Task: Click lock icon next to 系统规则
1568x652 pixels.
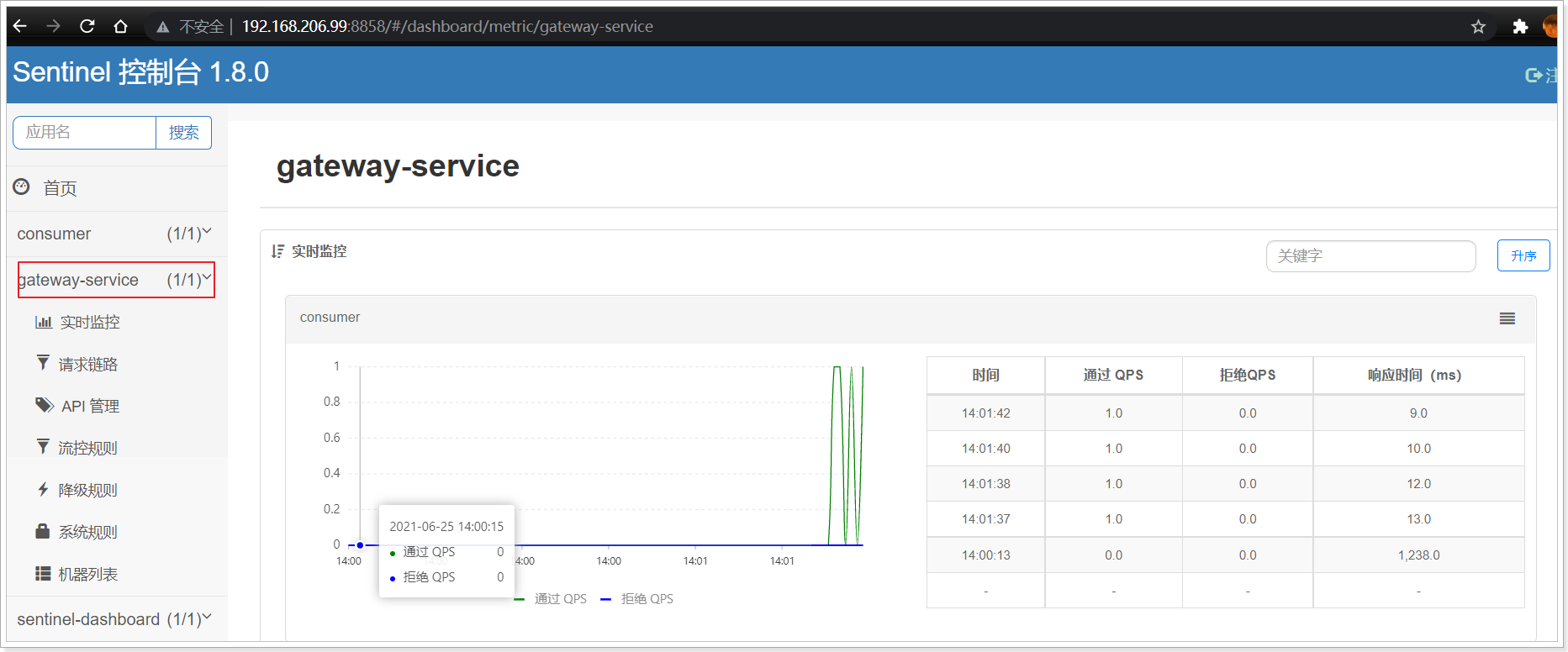Action: (x=43, y=531)
